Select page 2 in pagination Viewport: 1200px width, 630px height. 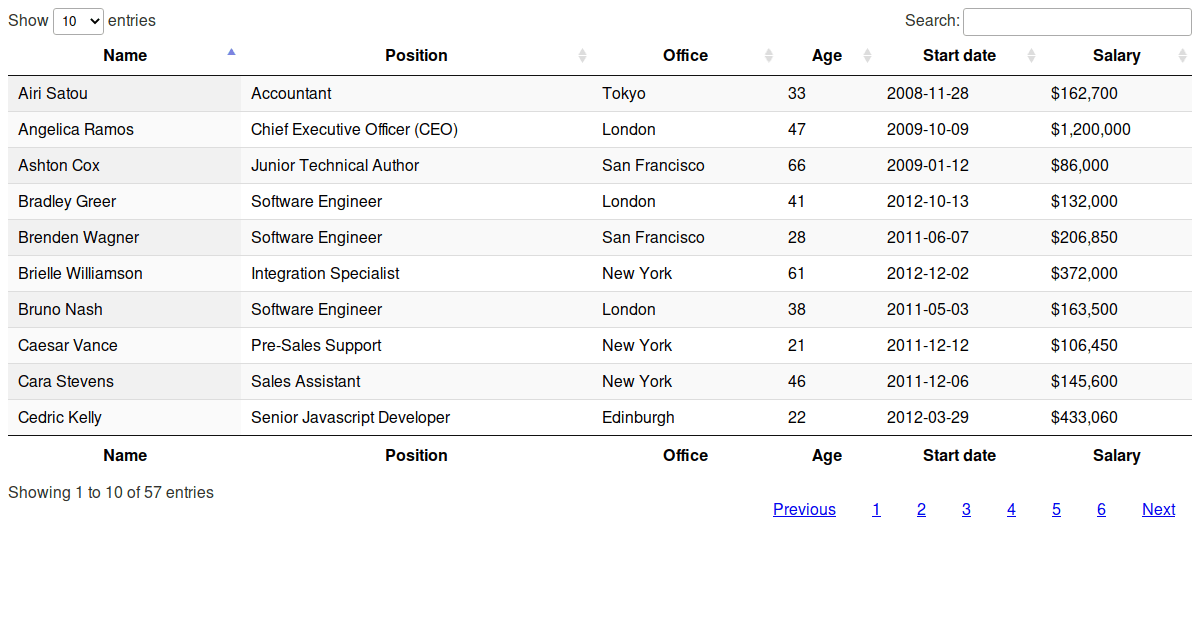[921, 510]
